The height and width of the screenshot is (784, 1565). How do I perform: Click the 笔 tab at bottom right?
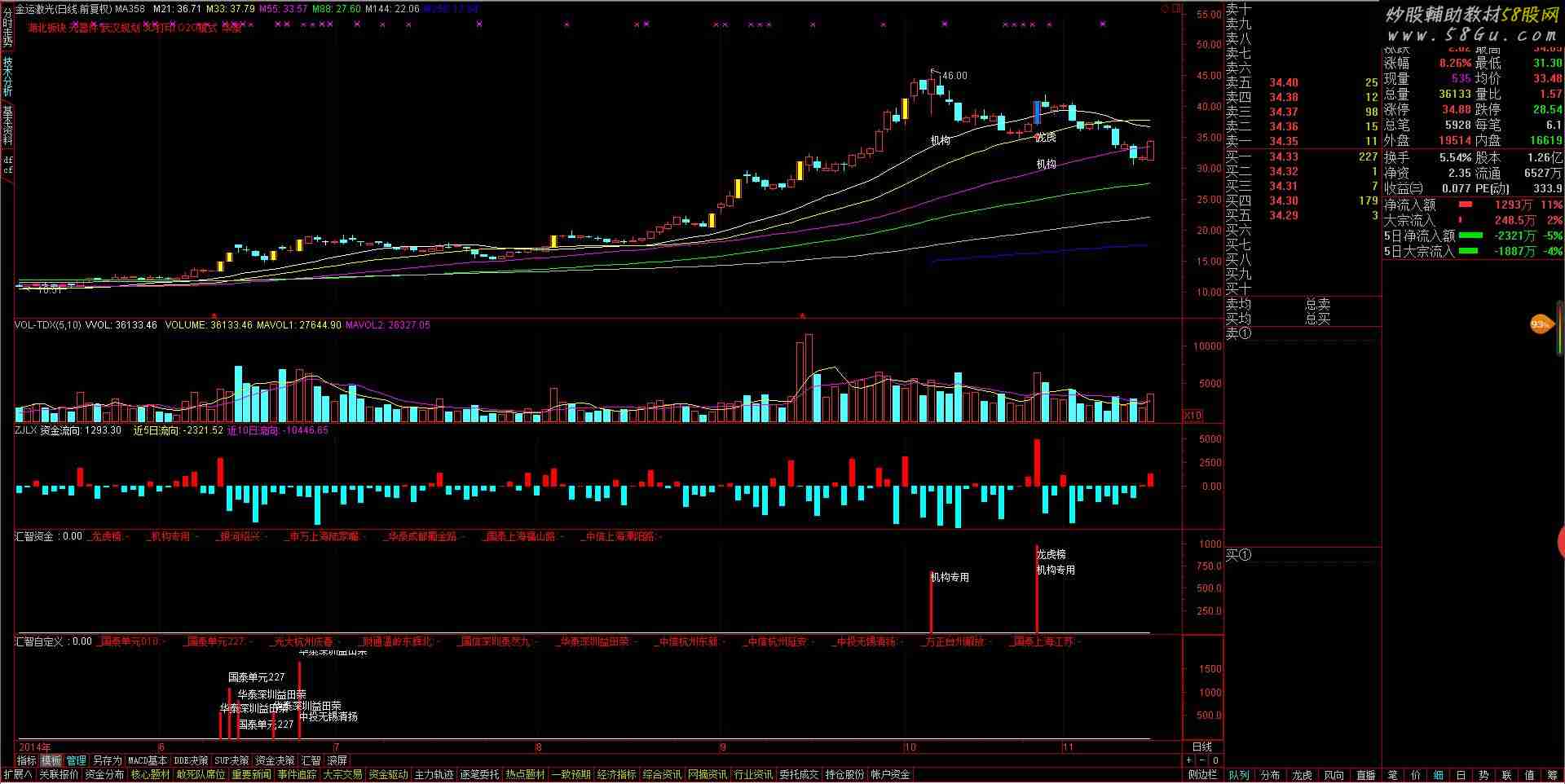tap(1392, 774)
